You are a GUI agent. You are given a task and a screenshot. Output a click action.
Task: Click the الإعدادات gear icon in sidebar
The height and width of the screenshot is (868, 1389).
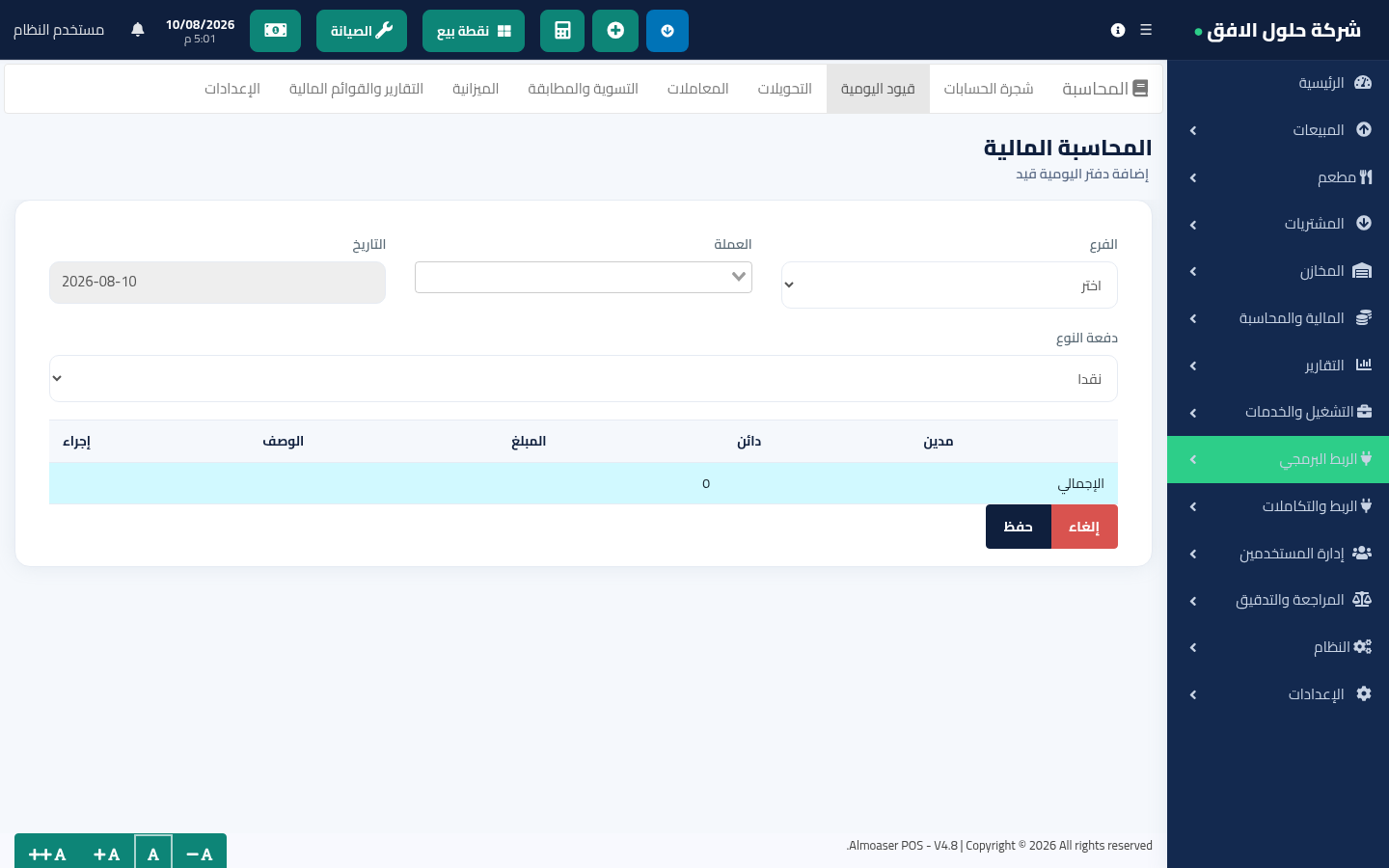click(x=1364, y=693)
